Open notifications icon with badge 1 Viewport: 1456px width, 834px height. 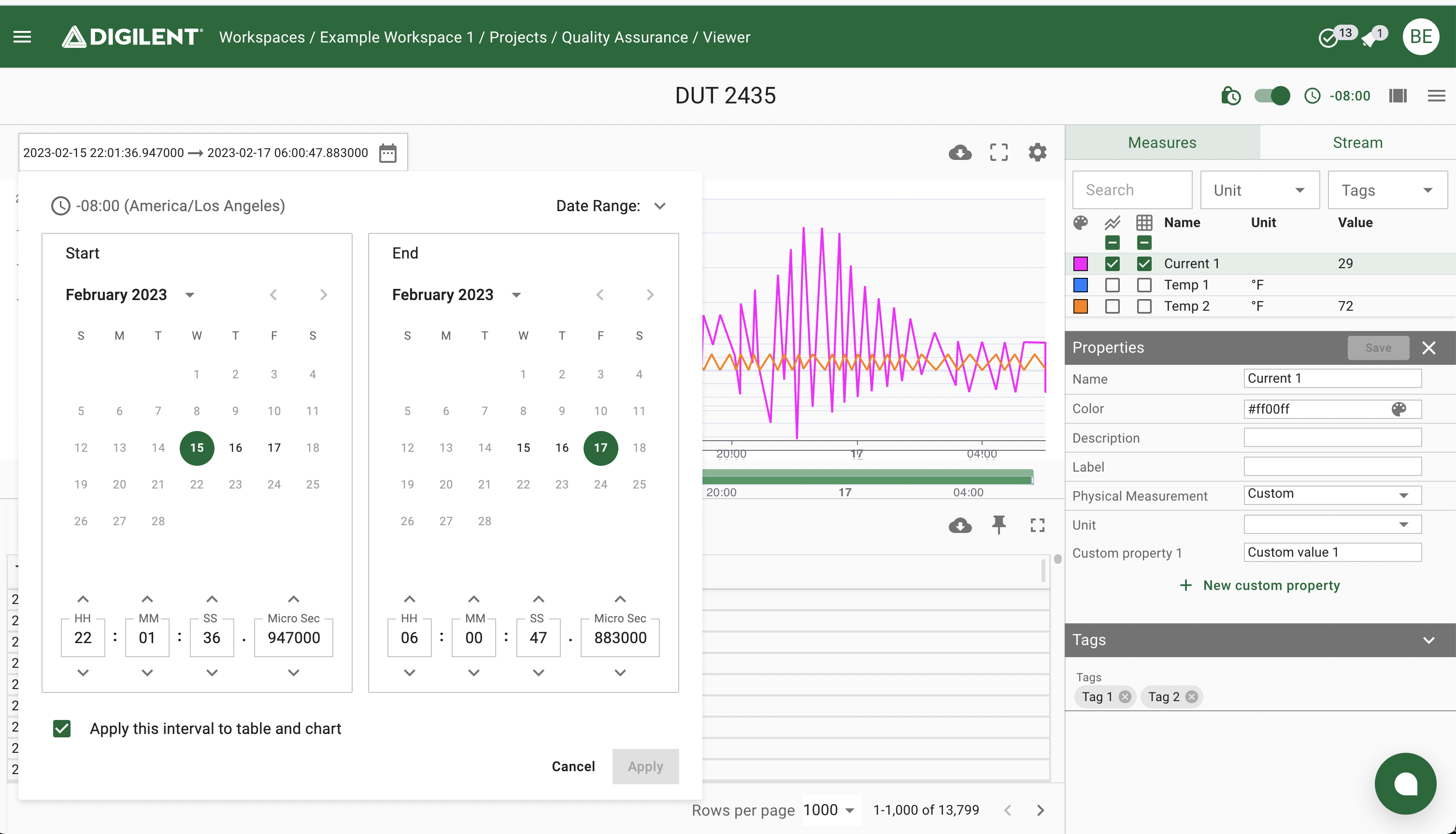pyautogui.click(x=1369, y=38)
